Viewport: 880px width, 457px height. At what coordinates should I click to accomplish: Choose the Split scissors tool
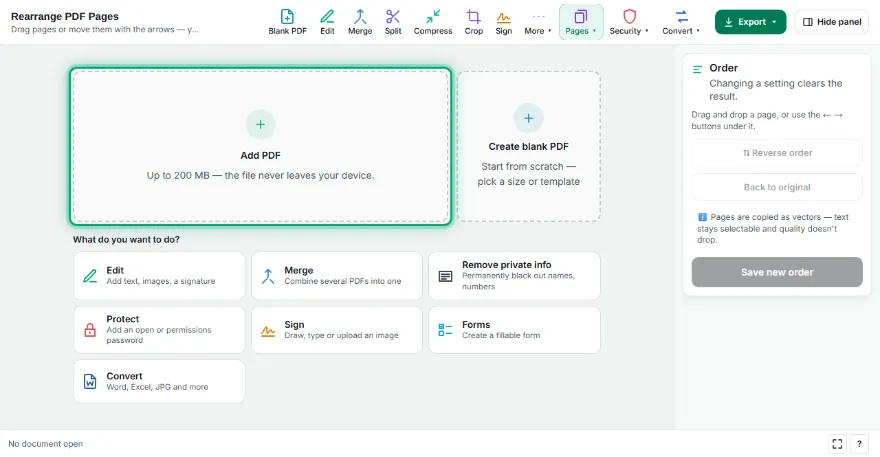(393, 22)
